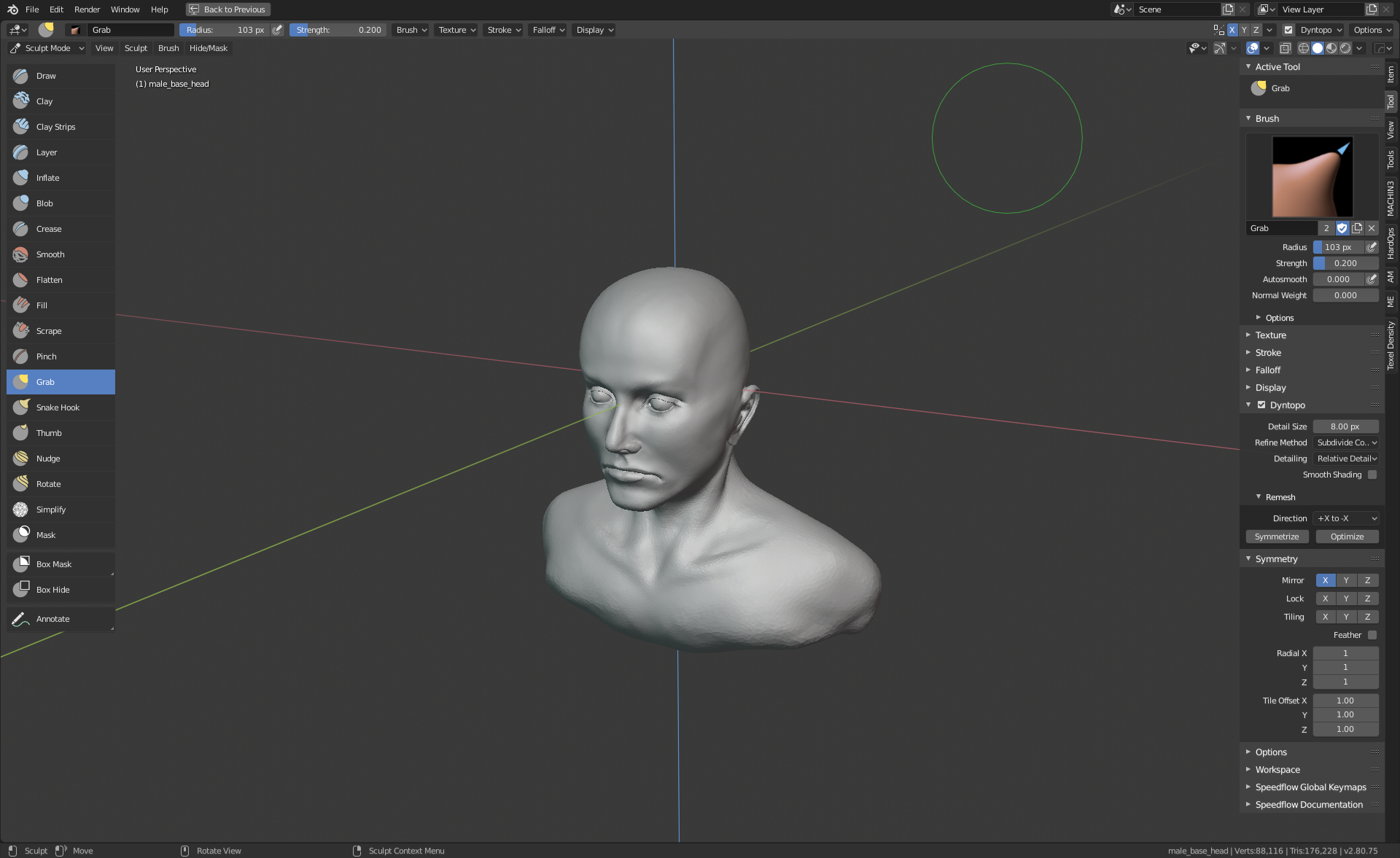Screen dimensions: 1400x858
Task: Click the Back to Previous button
Action: tap(227, 9)
